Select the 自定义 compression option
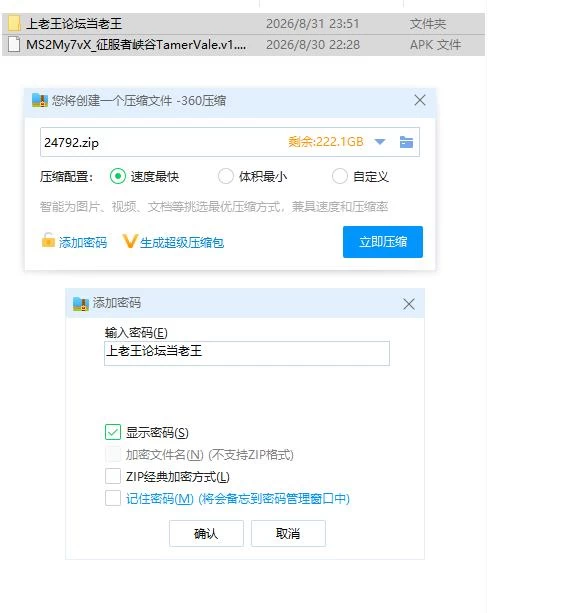 pos(340,176)
